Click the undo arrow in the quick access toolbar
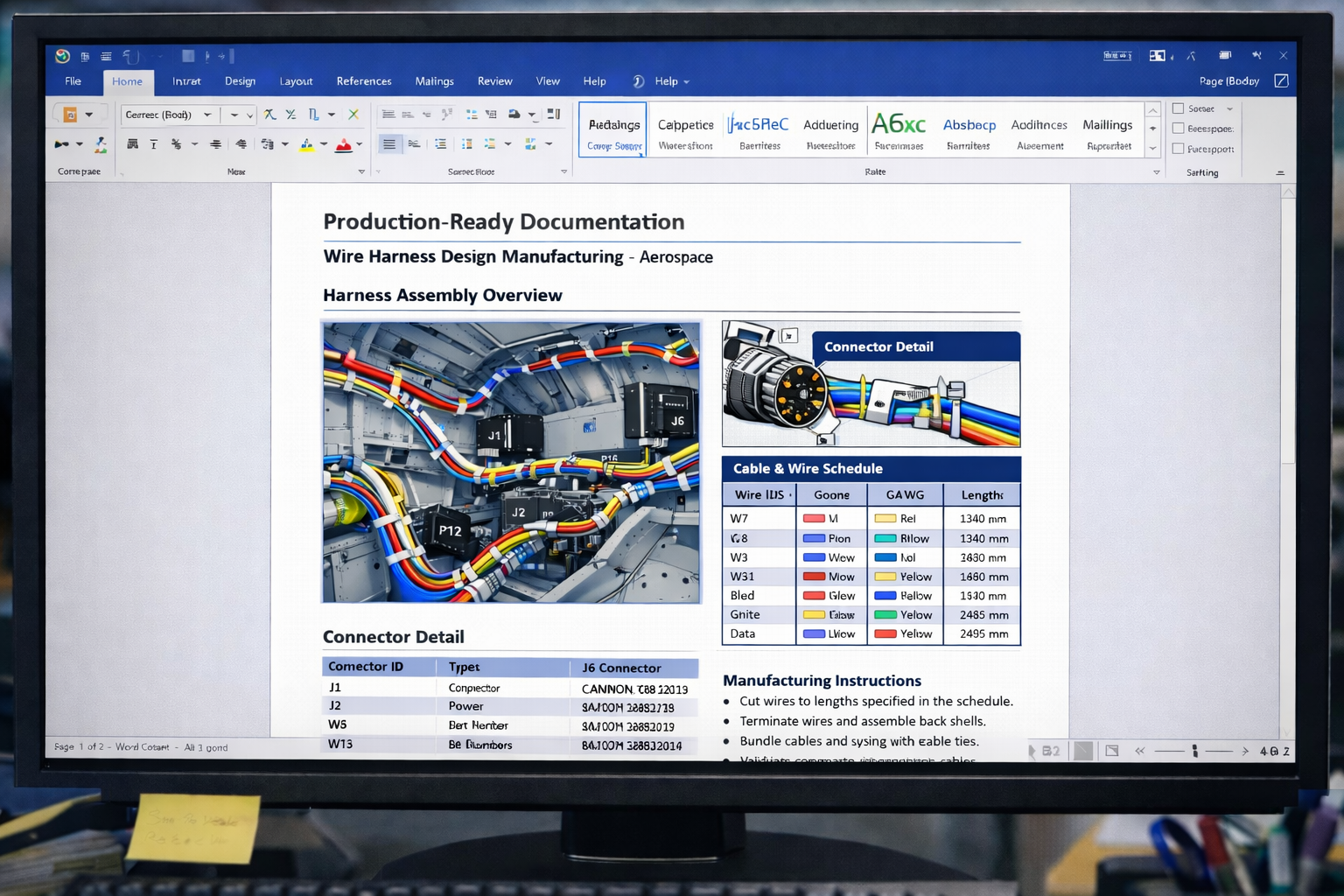1344x896 pixels. pyautogui.click(x=130, y=56)
